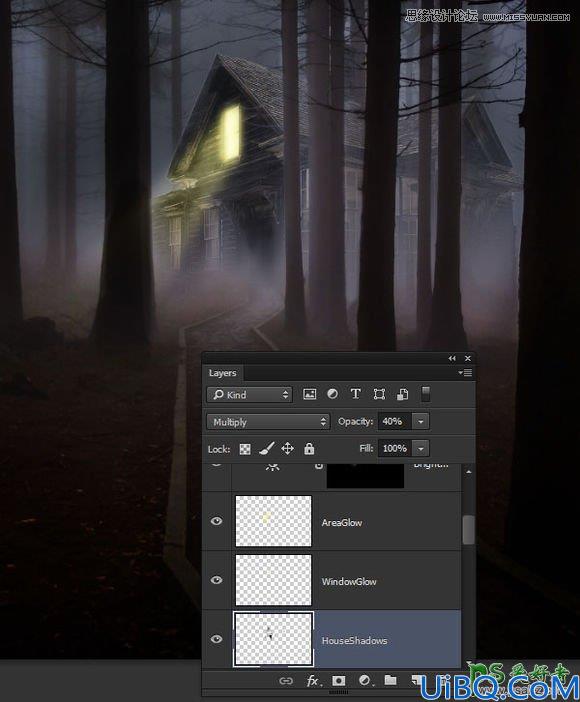Create a new layer group folder
The width and height of the screenshot is (580, 702).
pos(391,681)
